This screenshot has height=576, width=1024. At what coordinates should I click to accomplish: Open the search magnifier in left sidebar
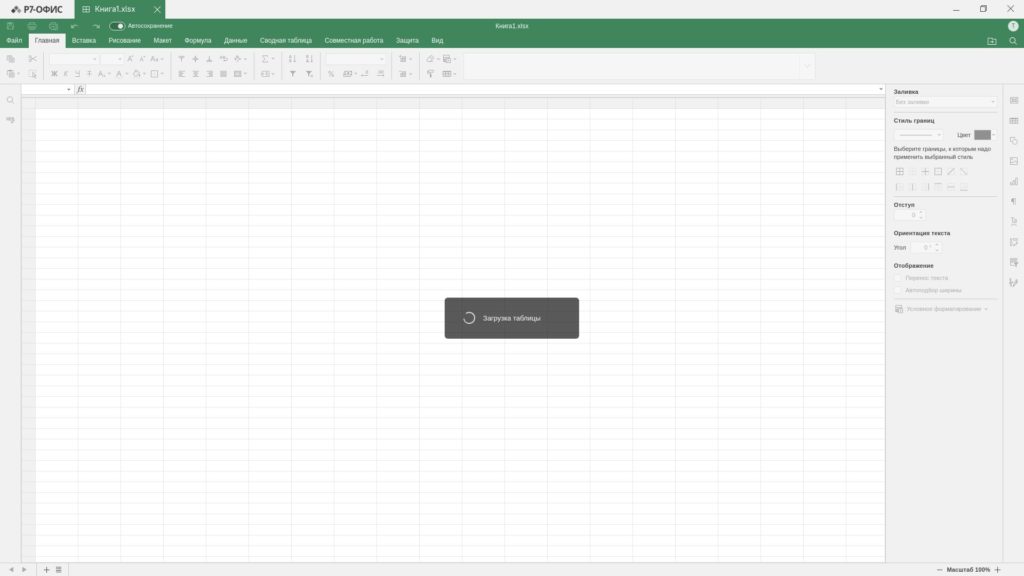[10, 100]
